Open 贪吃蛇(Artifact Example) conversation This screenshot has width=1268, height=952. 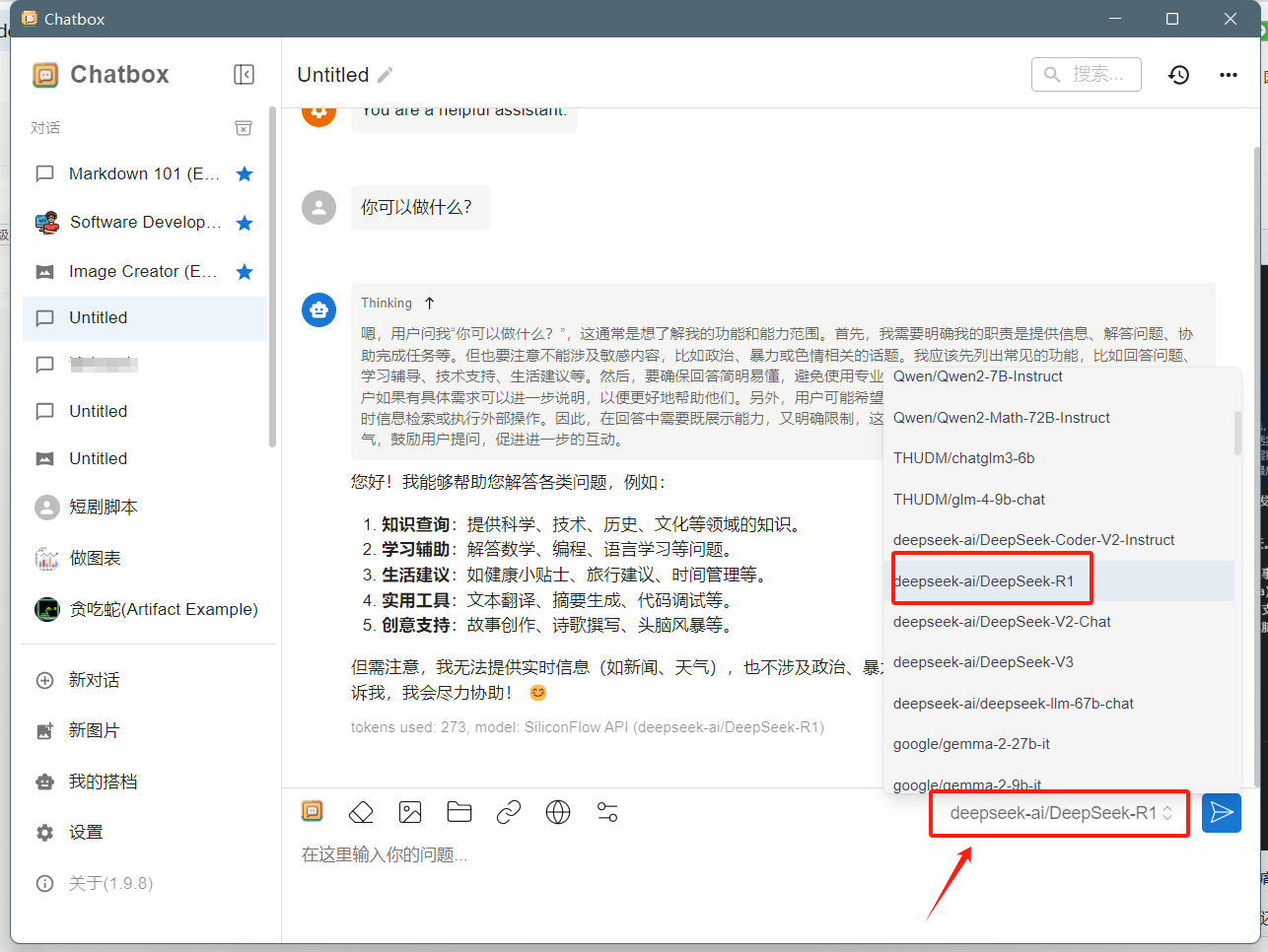coord(145,610)
